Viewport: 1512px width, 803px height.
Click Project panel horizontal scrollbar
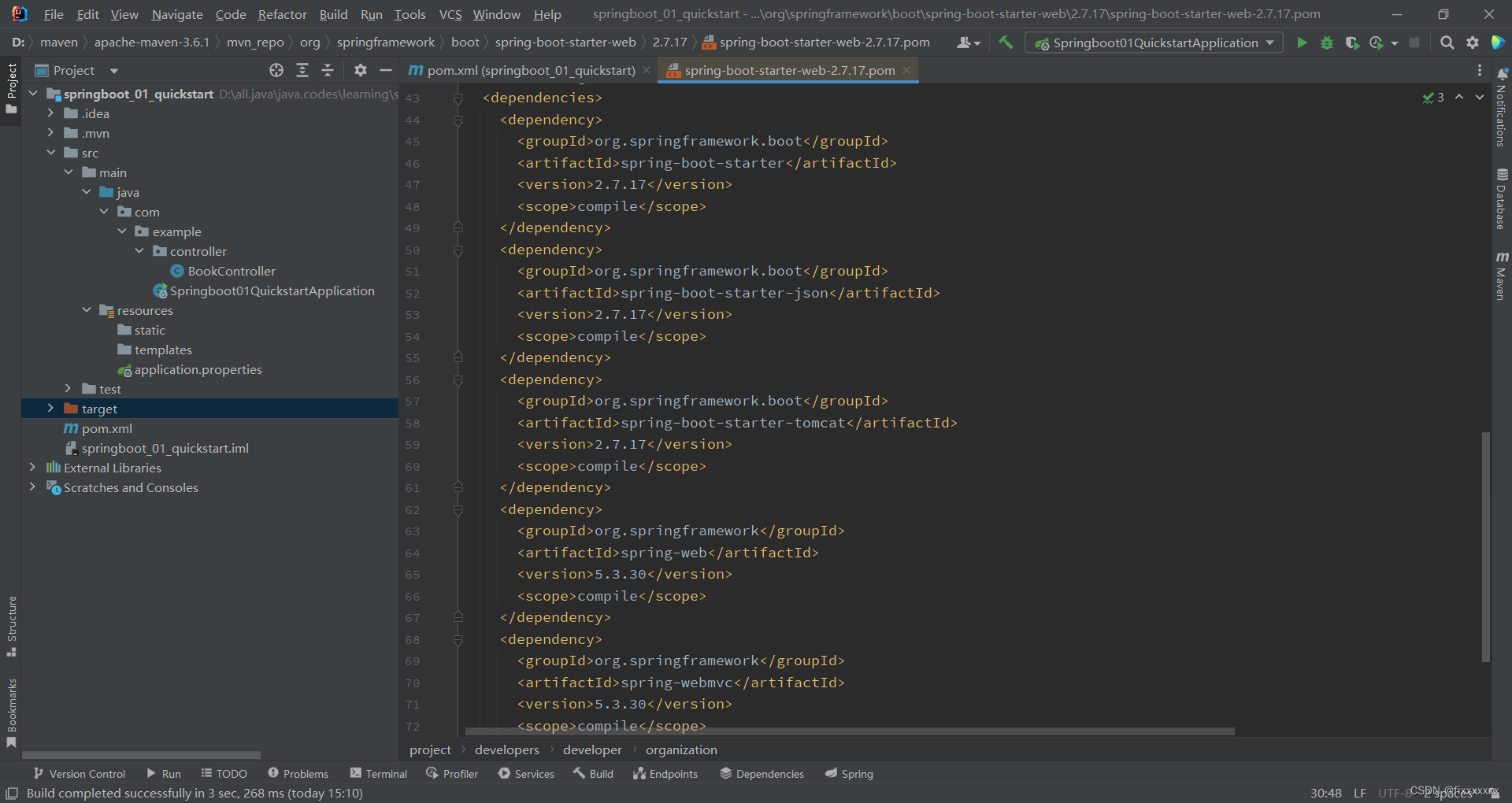[x=142, y=754]
